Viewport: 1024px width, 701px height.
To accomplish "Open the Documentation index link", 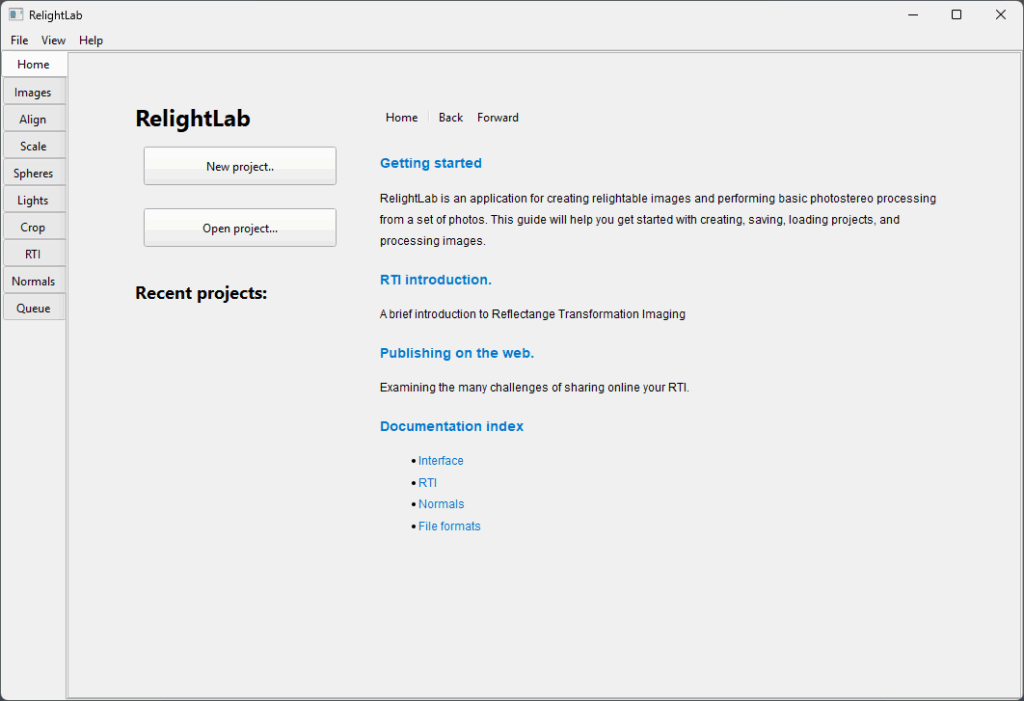I will pyautogui.click(x=452, y=427).
